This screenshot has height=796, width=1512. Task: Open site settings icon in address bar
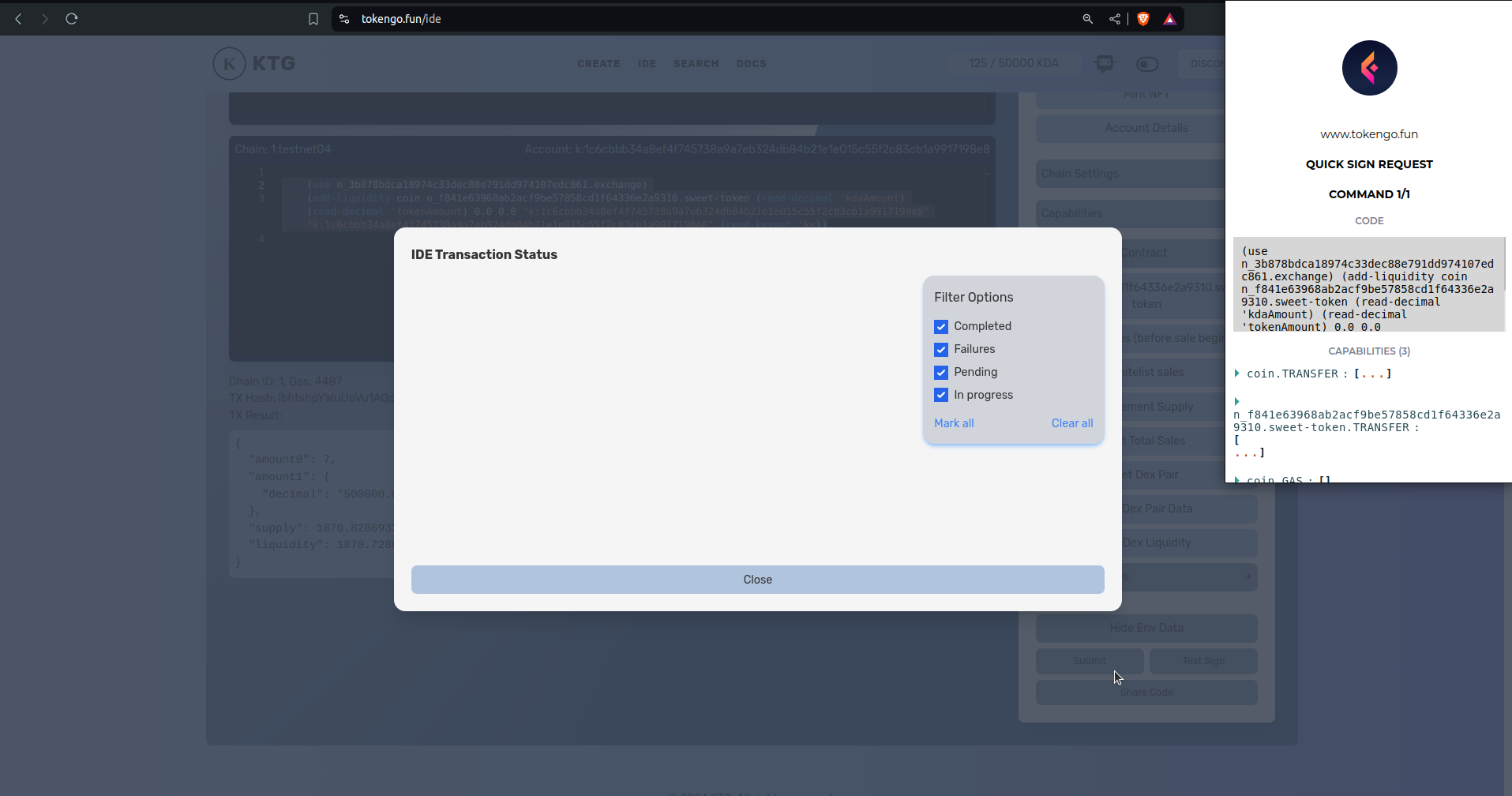[x=344, y=19]
